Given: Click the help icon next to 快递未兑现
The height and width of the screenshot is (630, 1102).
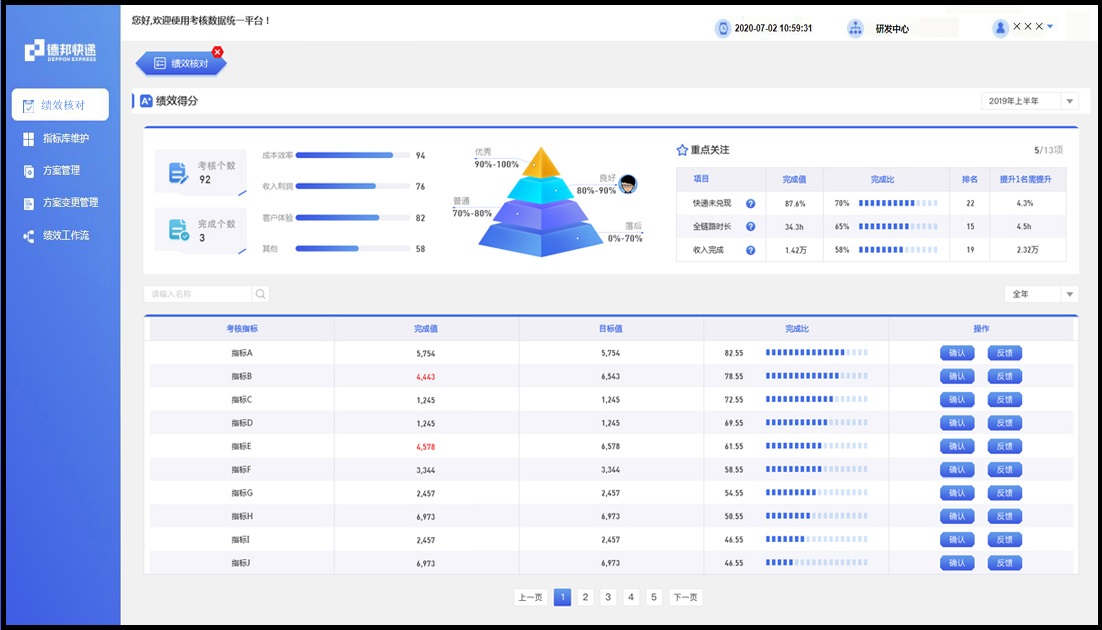Looking at the screenshot, I should (x=750, y=203).
